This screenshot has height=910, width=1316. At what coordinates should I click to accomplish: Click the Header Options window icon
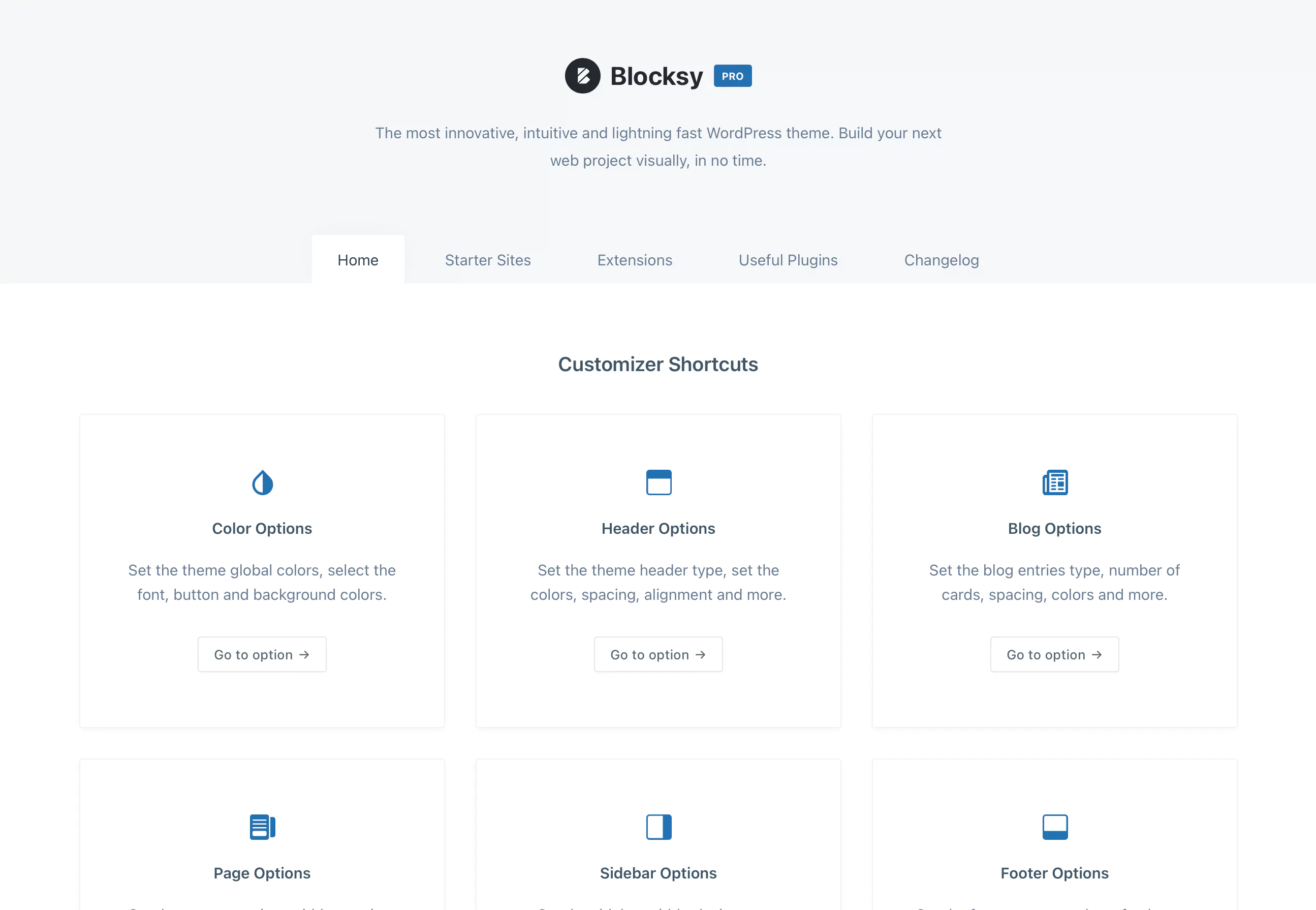(x=658, y=482)
